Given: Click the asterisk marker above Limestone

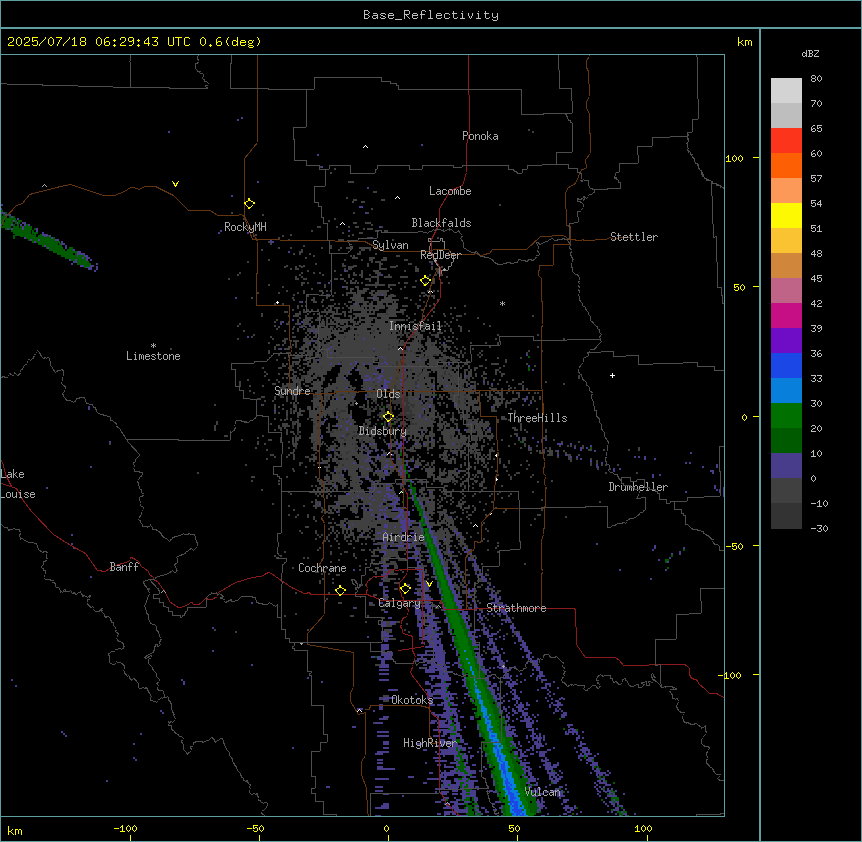Looking at the screenshot, I should pyautogui.click(x=153, y=346).
